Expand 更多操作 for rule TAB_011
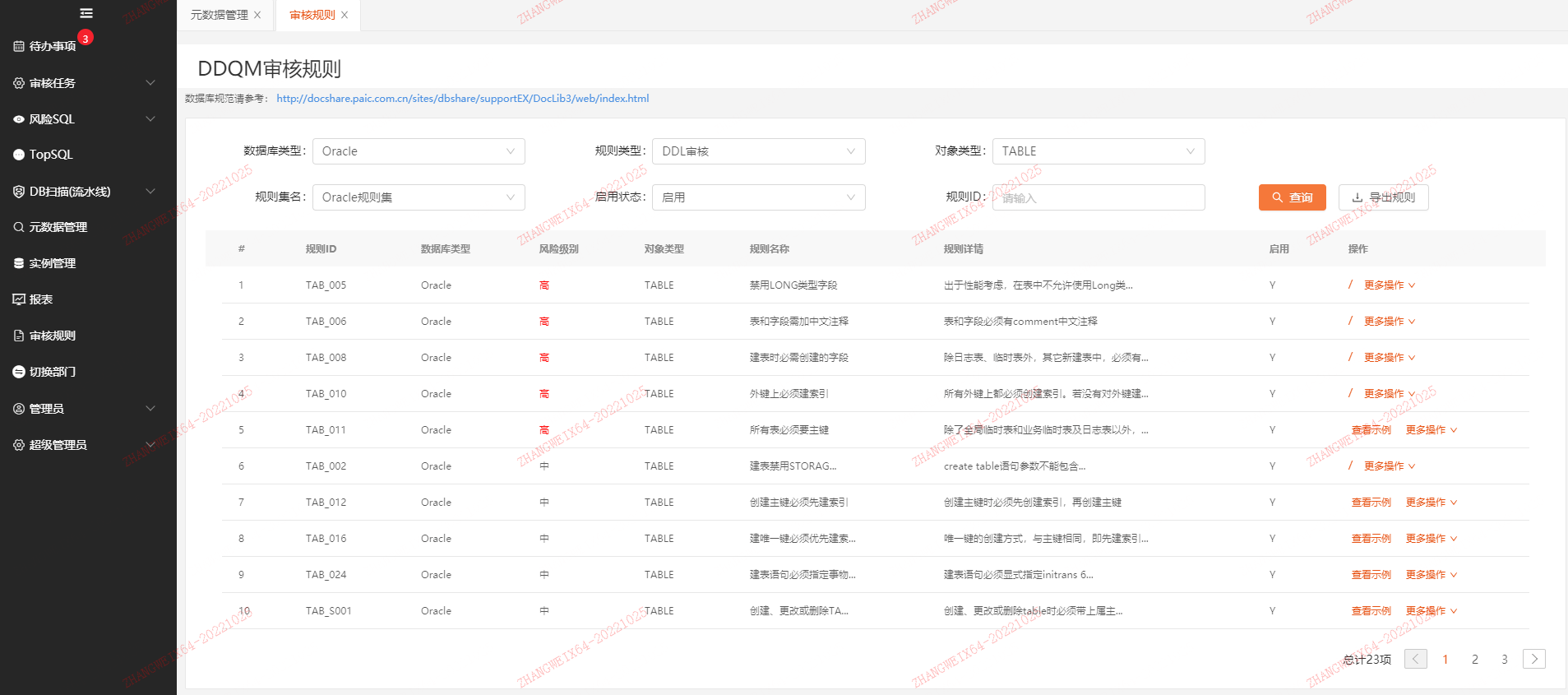 (1432, 430)
